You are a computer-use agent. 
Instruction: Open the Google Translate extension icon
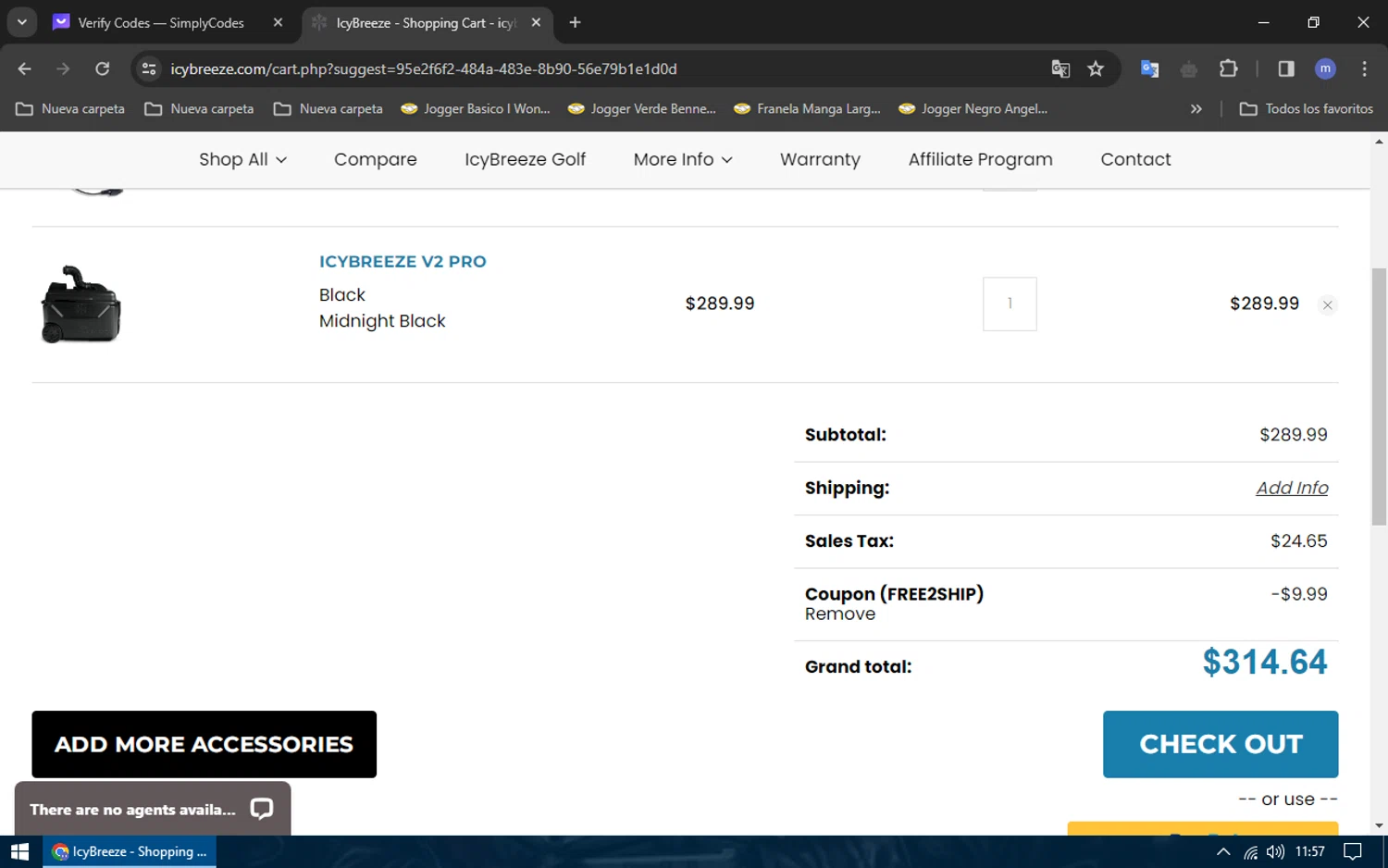1149,68
